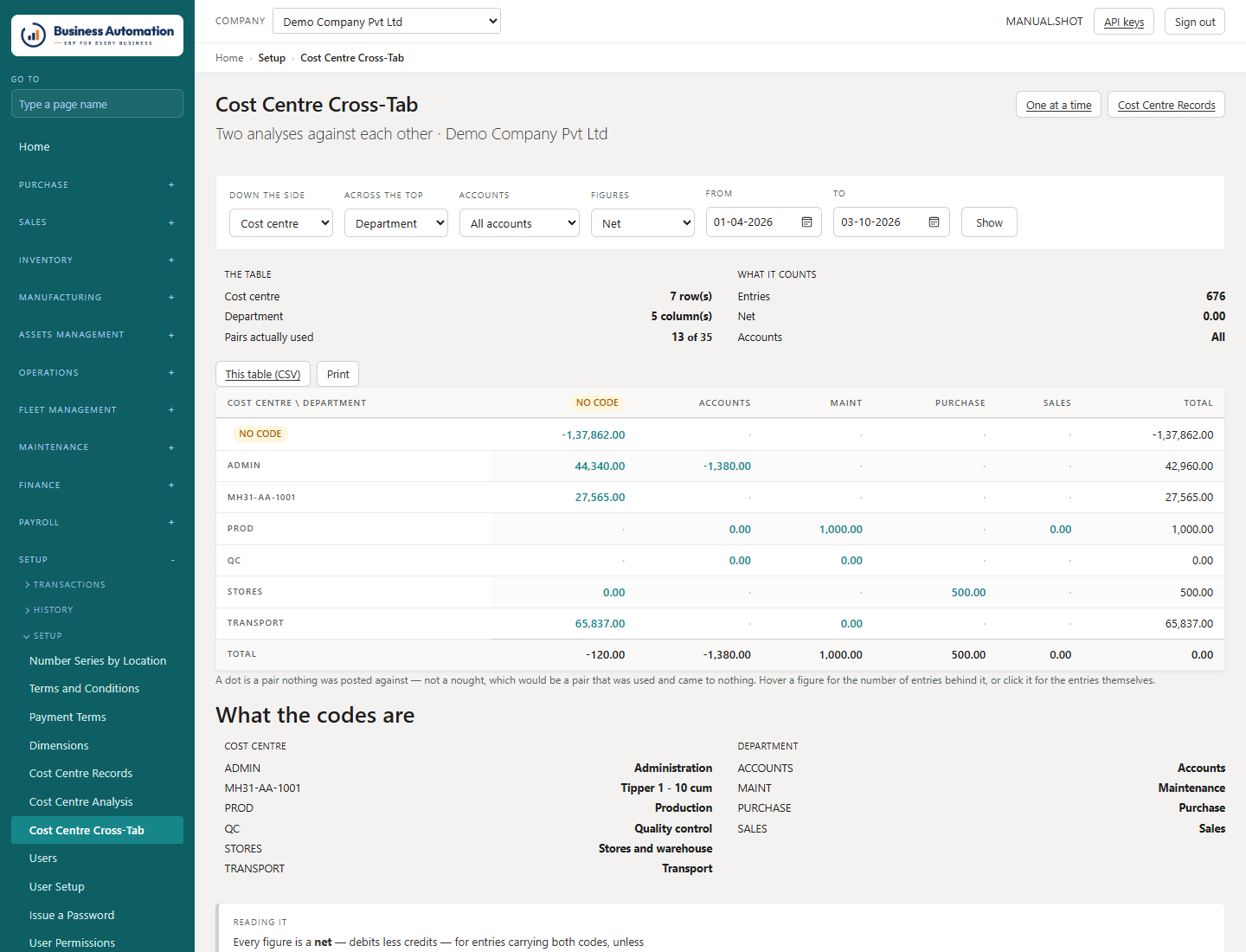Expand the Purchase sidebar section
1246x952 pixels.
pos(97,184)
